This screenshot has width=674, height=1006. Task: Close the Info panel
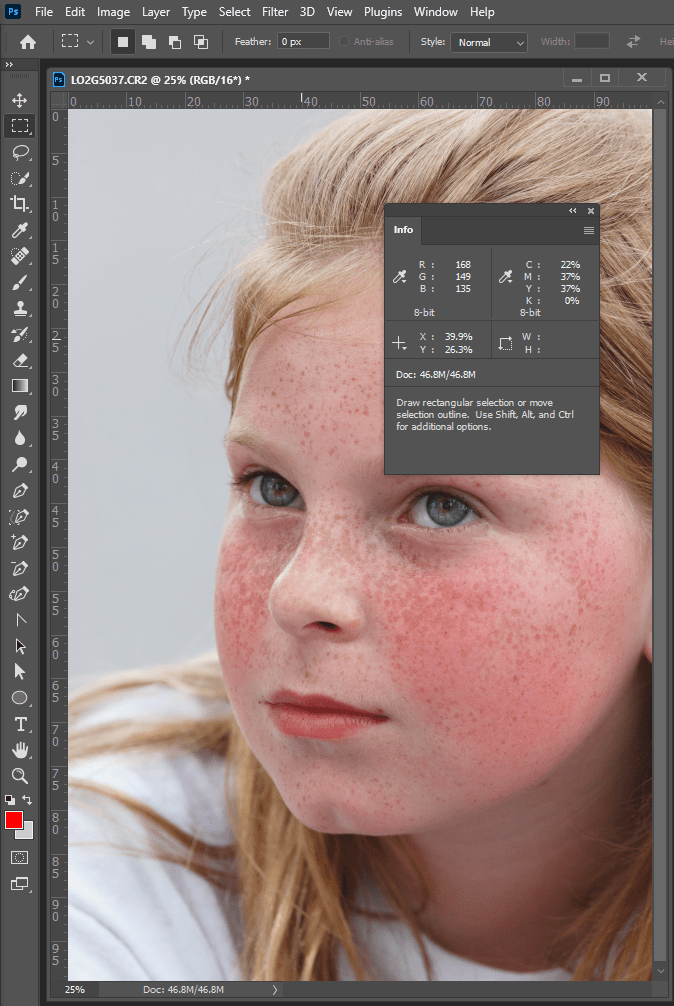pyautogui.click(x=591, y=210)
